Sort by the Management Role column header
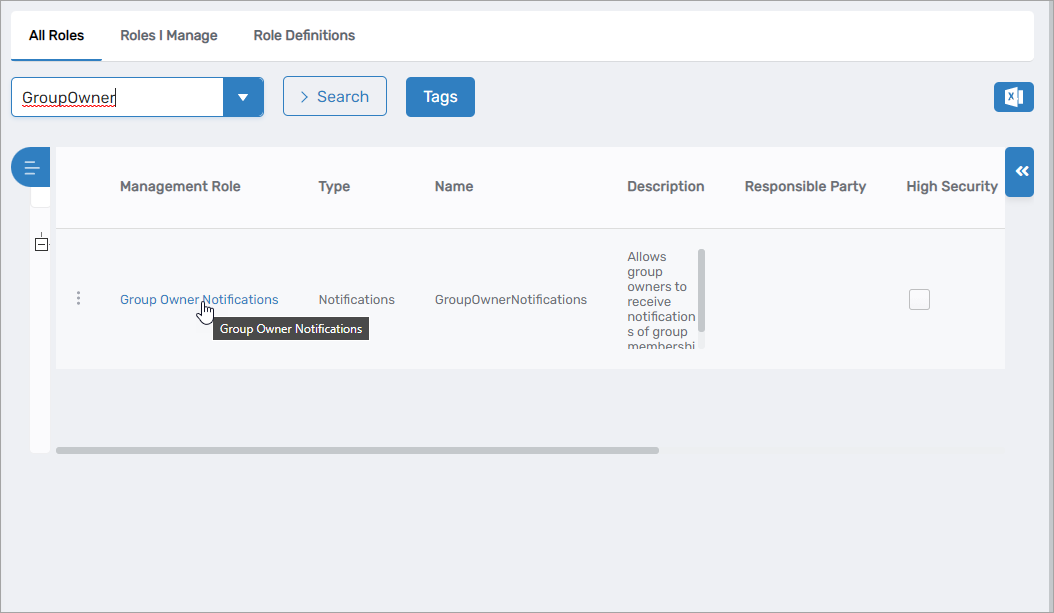Screen dimensions: 1054x613 tap(180, 186)
